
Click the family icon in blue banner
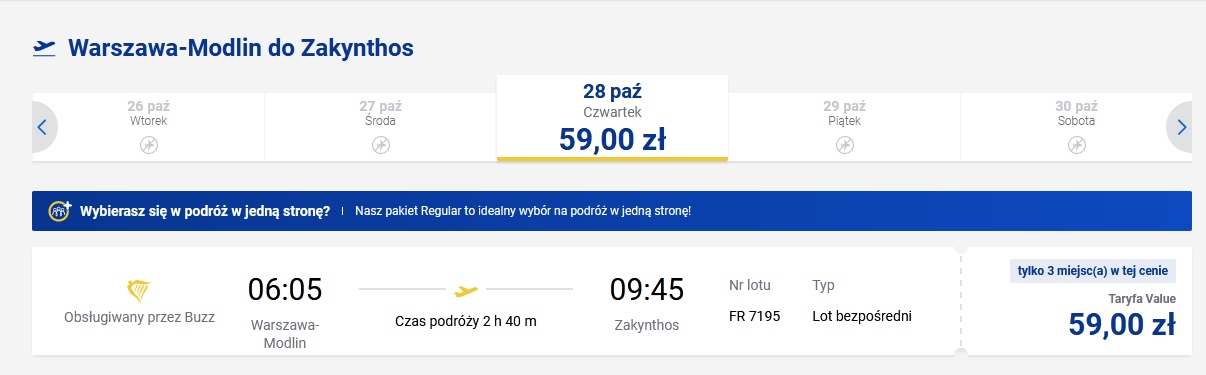click(61, 211)
